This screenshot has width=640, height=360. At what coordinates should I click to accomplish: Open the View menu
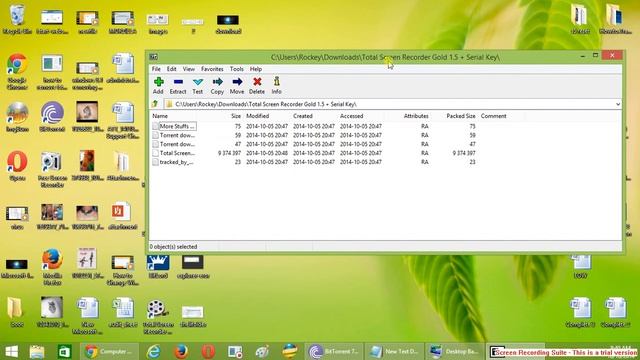(x=189, y=69)
